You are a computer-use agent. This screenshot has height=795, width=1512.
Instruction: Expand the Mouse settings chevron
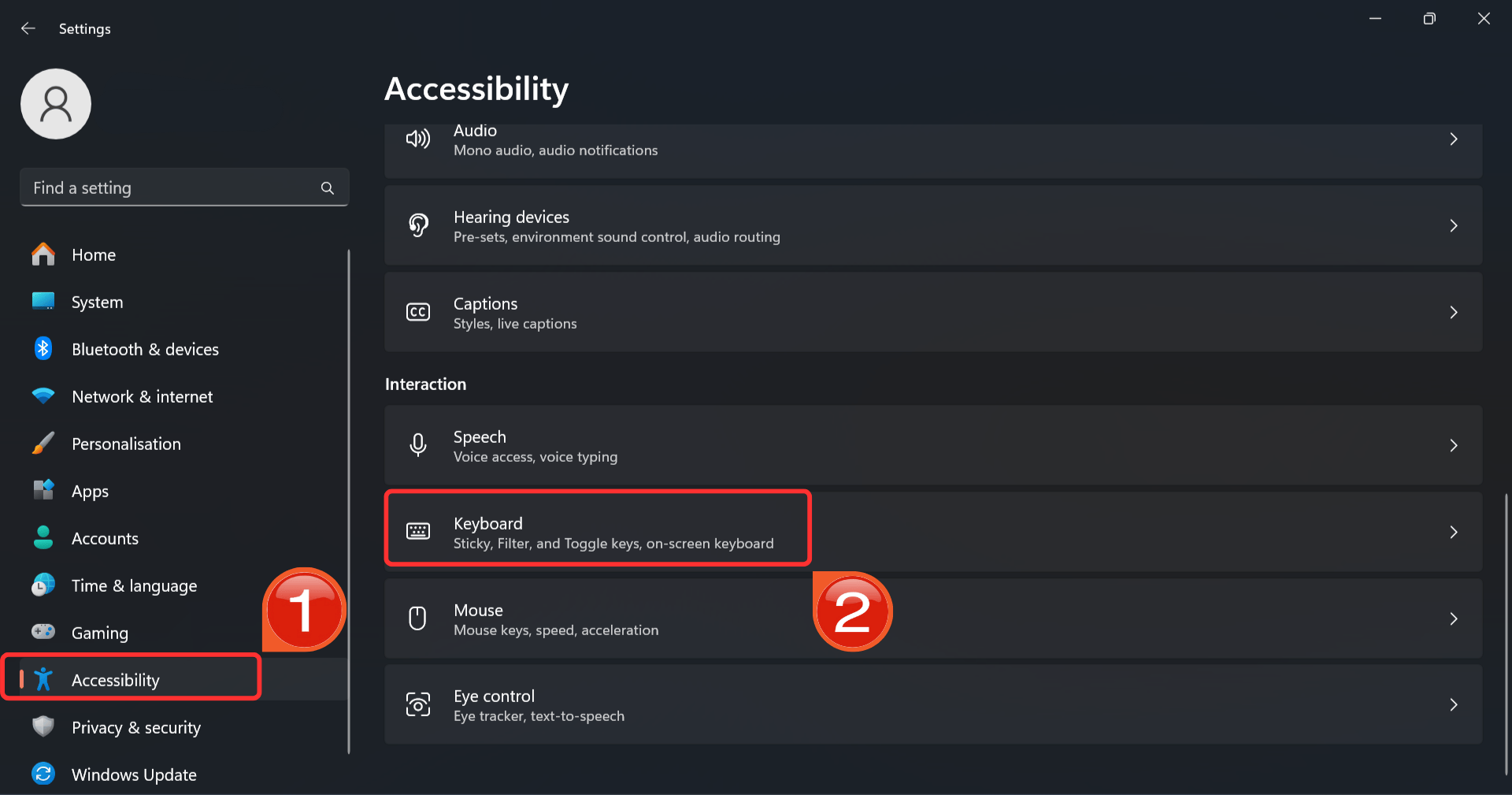point(1454,619)
